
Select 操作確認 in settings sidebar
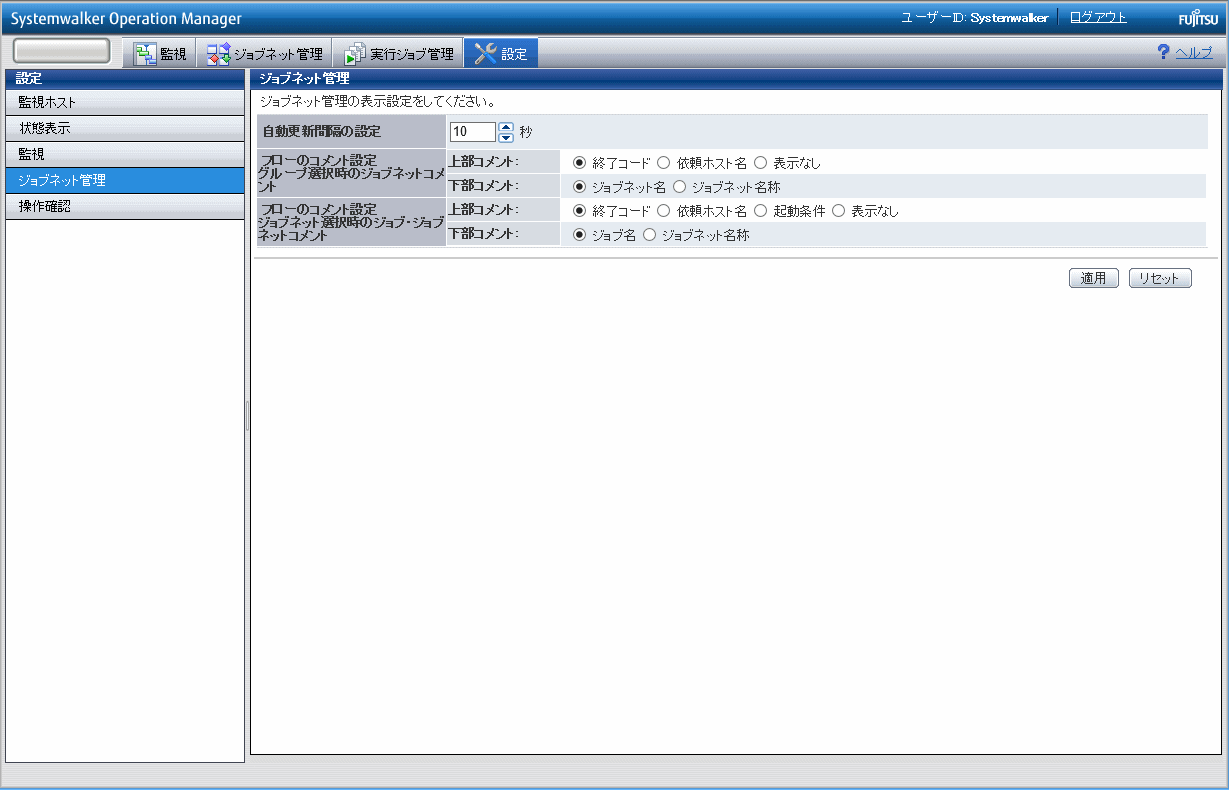click(x=125, y=206)
